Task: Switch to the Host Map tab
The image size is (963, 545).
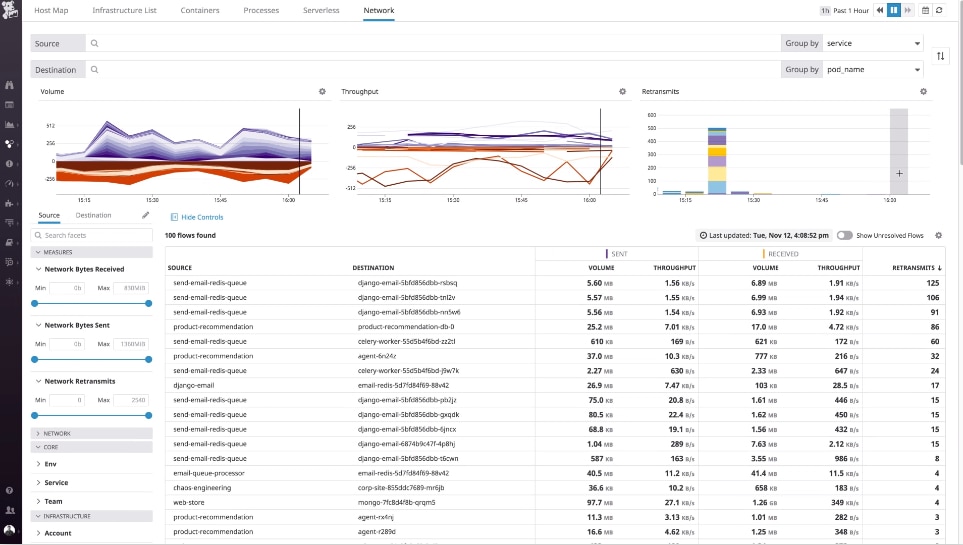Action: tap(51, 10)
